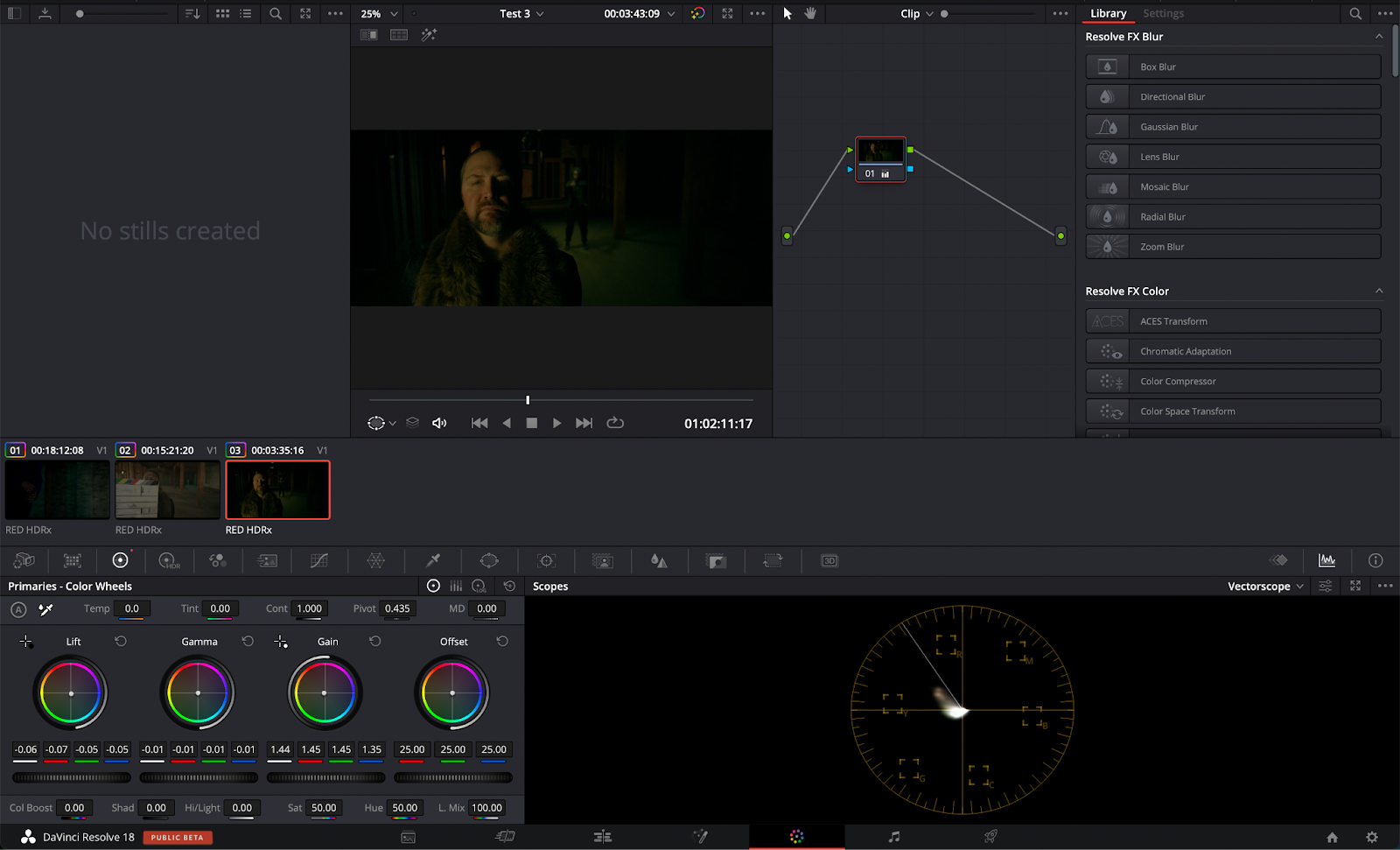Select the pointer tool in node editor
1400x850 pixels.
coord(787,13)
